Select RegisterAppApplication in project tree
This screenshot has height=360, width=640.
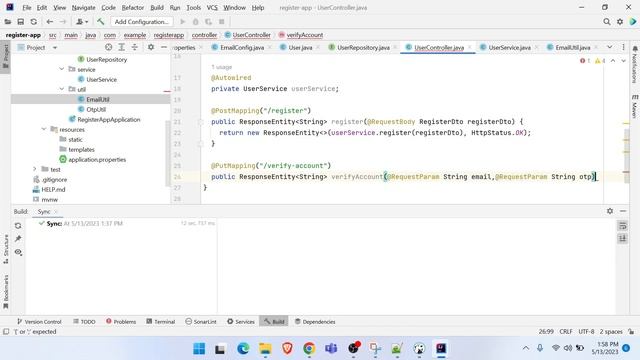coord(109,120)
